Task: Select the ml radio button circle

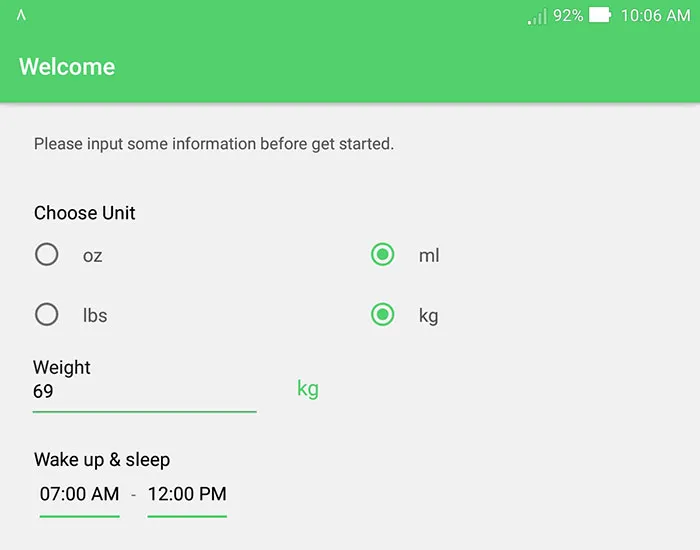Action: 382,255
